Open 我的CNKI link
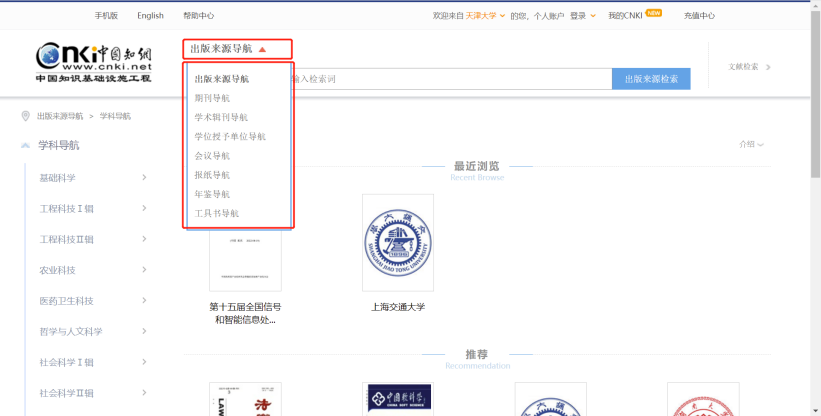This screenshot has height=416, width=821. pyautogui.click(x=625, y=16)
